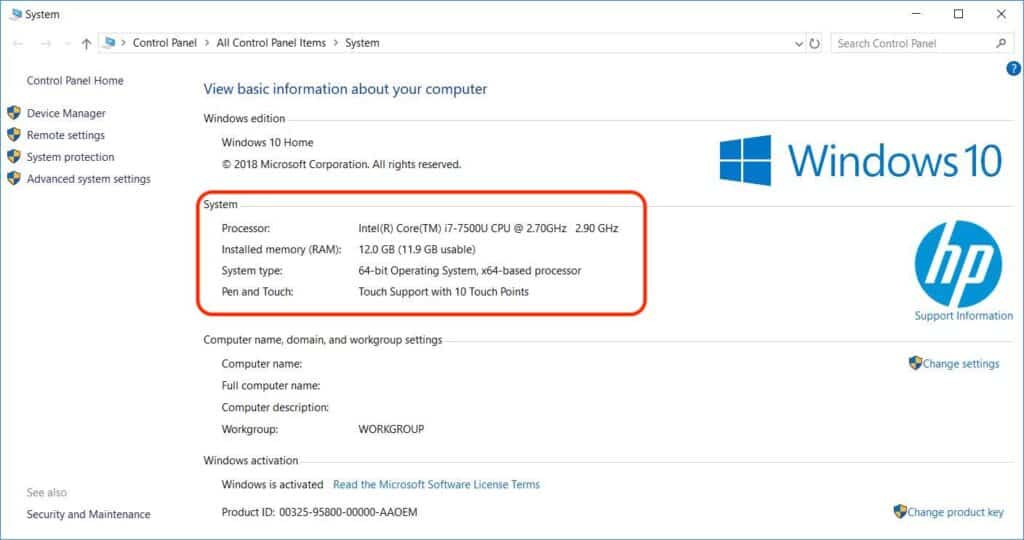Open HP Support Information link
The width and height of the screenshot is (1024, 540).
click(964, 315)
